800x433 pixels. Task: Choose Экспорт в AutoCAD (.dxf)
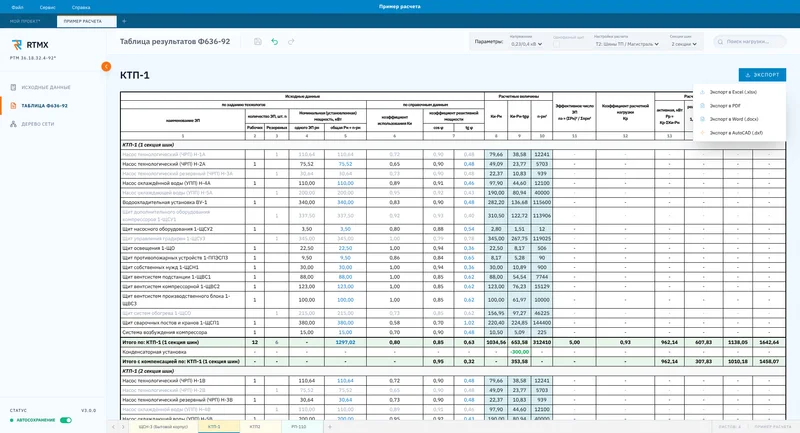tap(739, 133)
